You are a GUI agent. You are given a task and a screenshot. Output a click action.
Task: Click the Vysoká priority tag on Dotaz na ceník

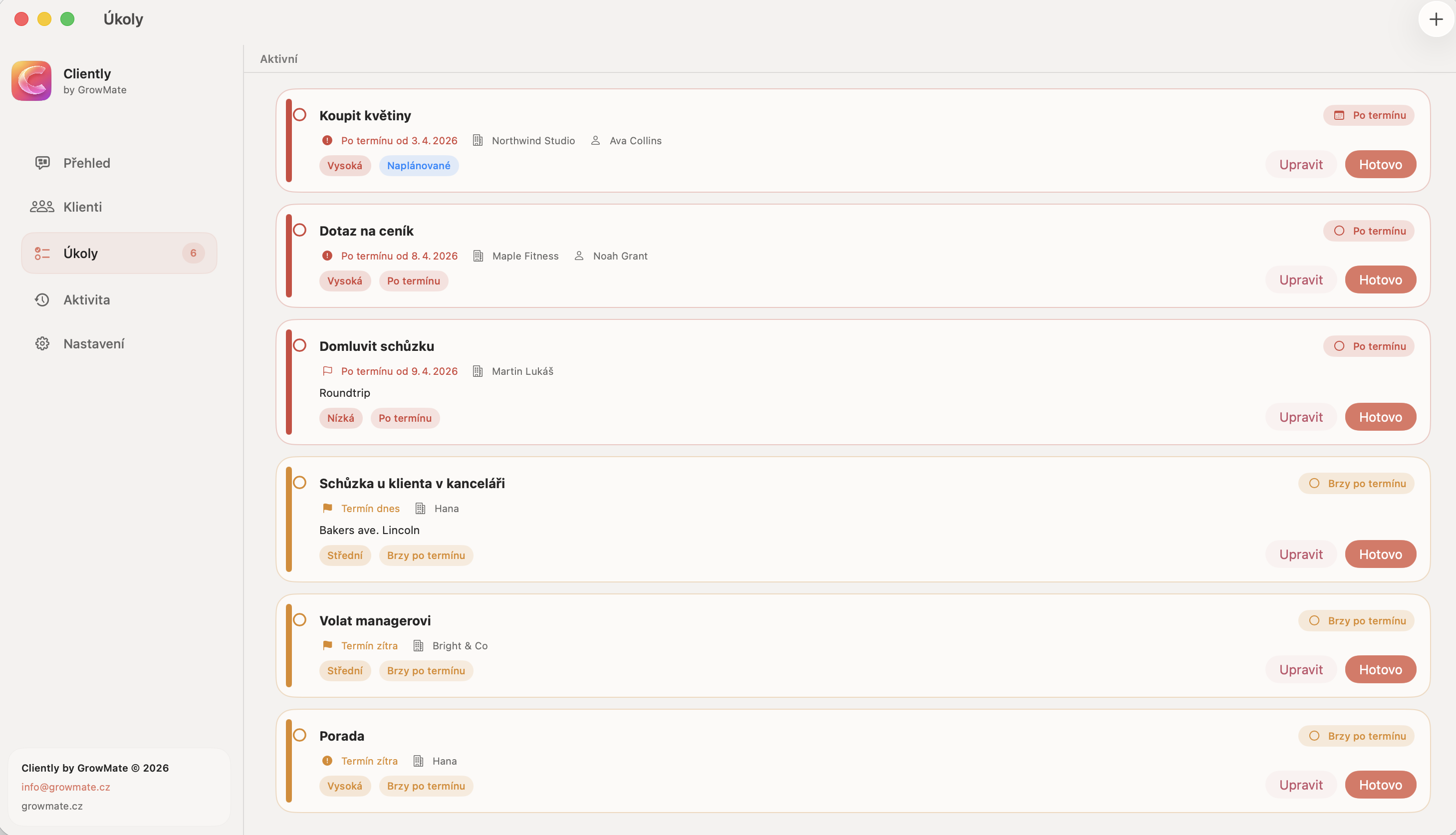344,281
